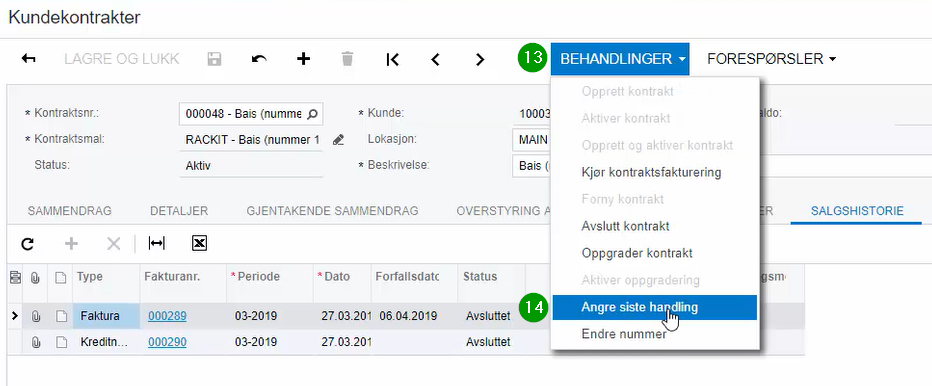Screen dimensions: 932x386
Task: Fit columns icon in grid toolbar
Action: pos(156,243)
